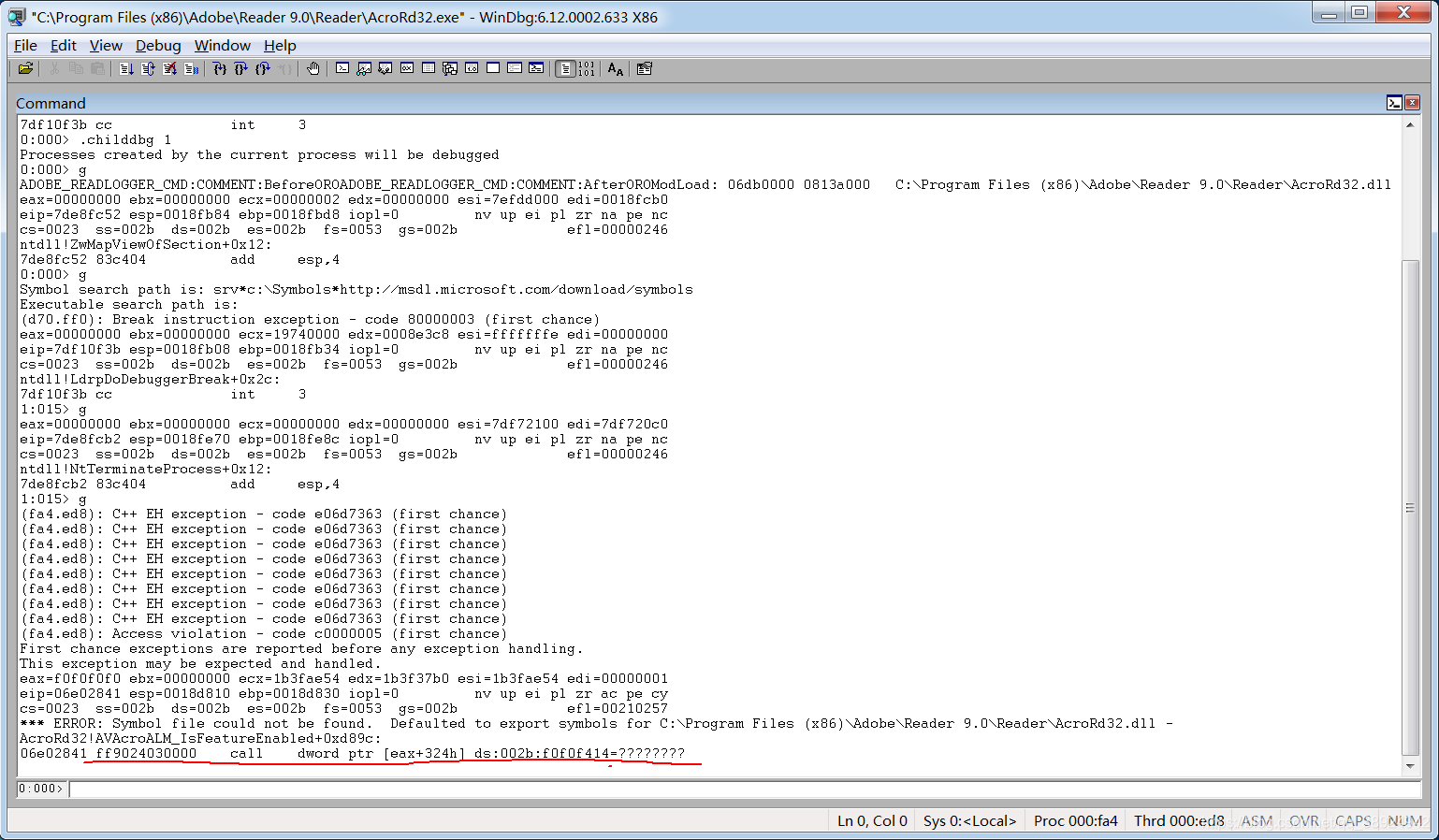Open the Disassembly window toolbar icon
The image size is (1439, 840).
point(472,68)
